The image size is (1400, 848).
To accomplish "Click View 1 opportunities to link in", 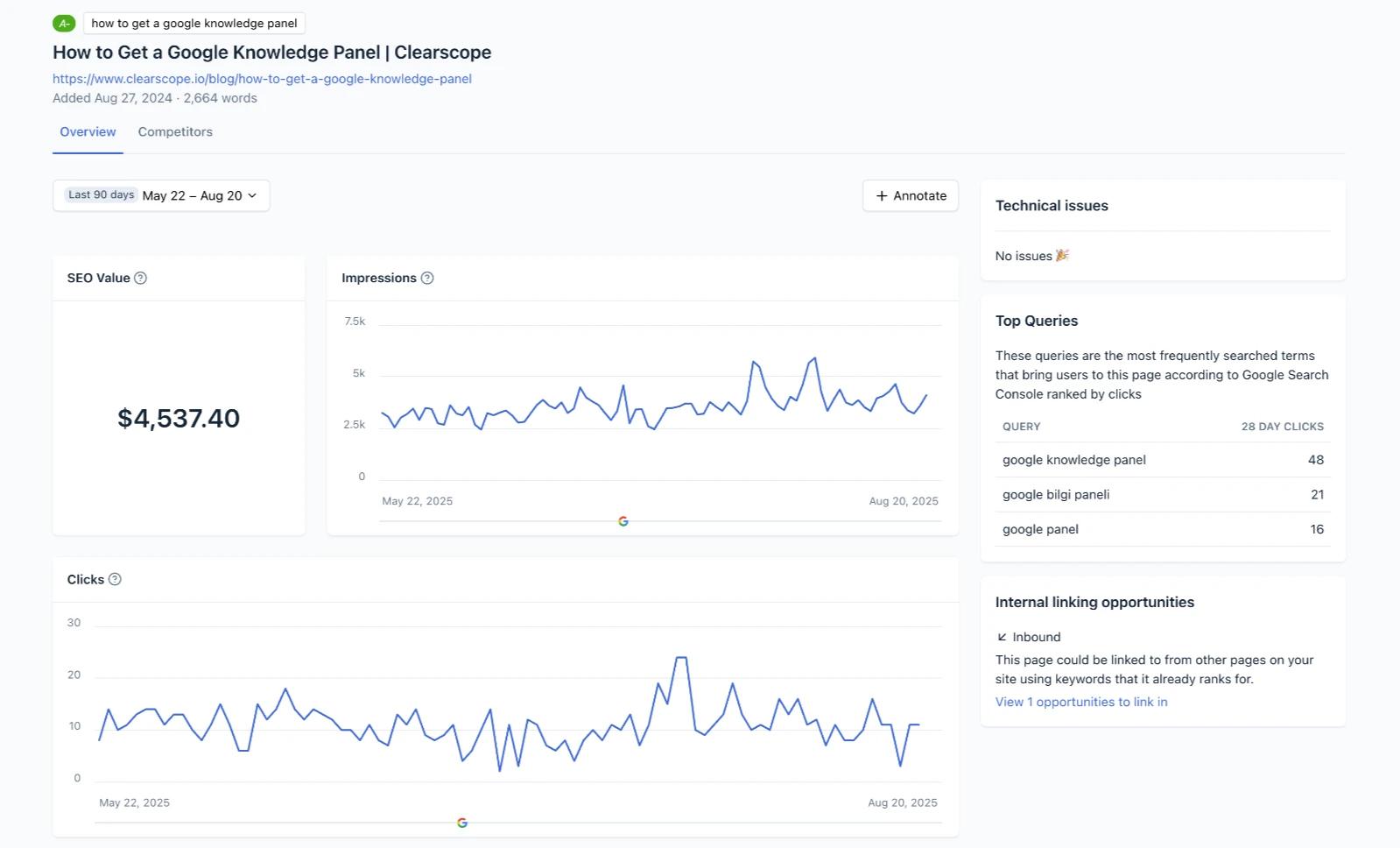I will tap(1081, 702).
